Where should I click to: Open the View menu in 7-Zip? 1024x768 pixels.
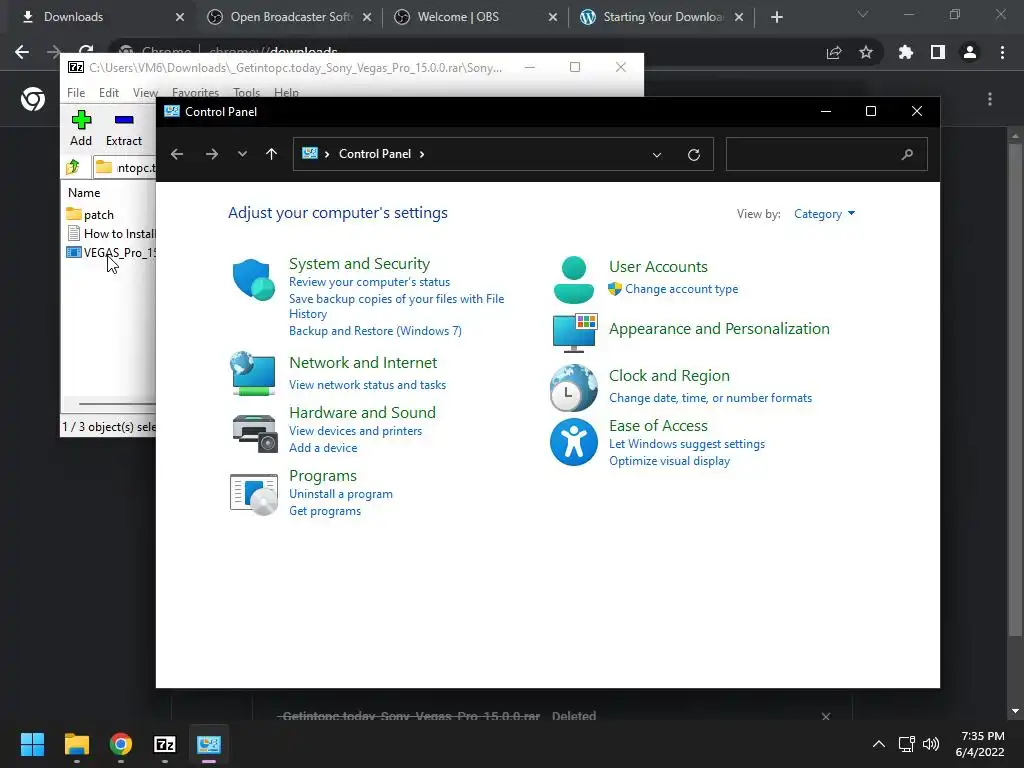pos(145,93)
